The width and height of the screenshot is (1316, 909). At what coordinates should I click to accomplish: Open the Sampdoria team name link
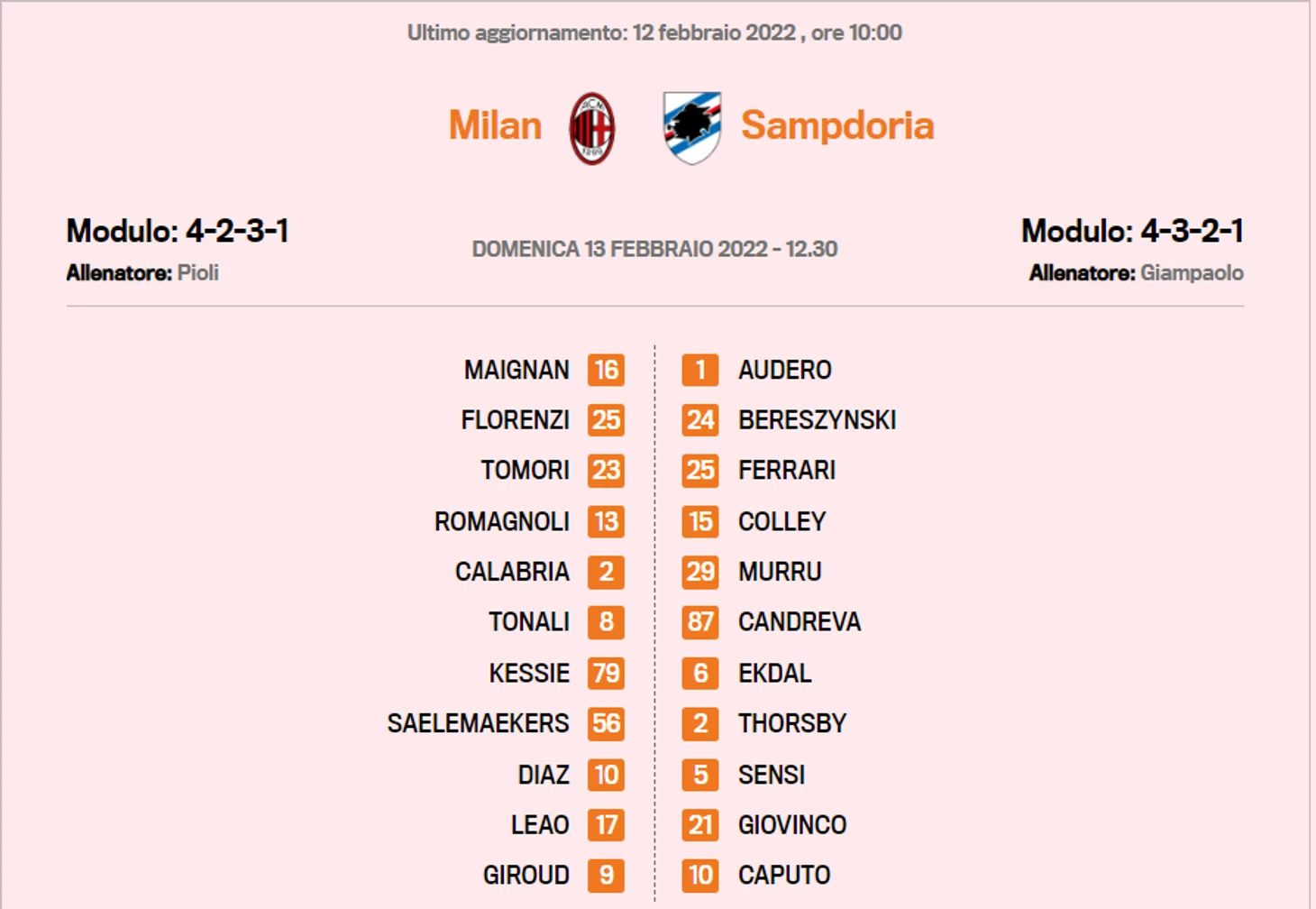[837, 125]
